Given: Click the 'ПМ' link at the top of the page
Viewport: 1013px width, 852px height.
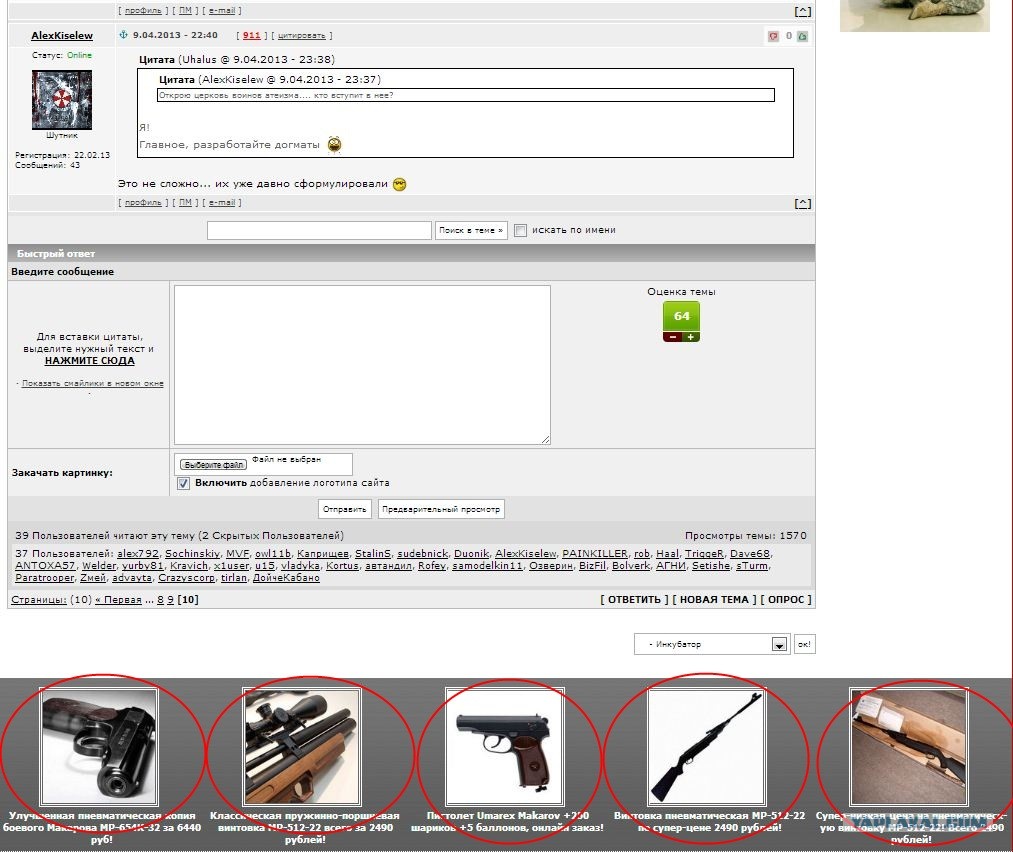Looking at the screenshot, I should click(185, 10).
